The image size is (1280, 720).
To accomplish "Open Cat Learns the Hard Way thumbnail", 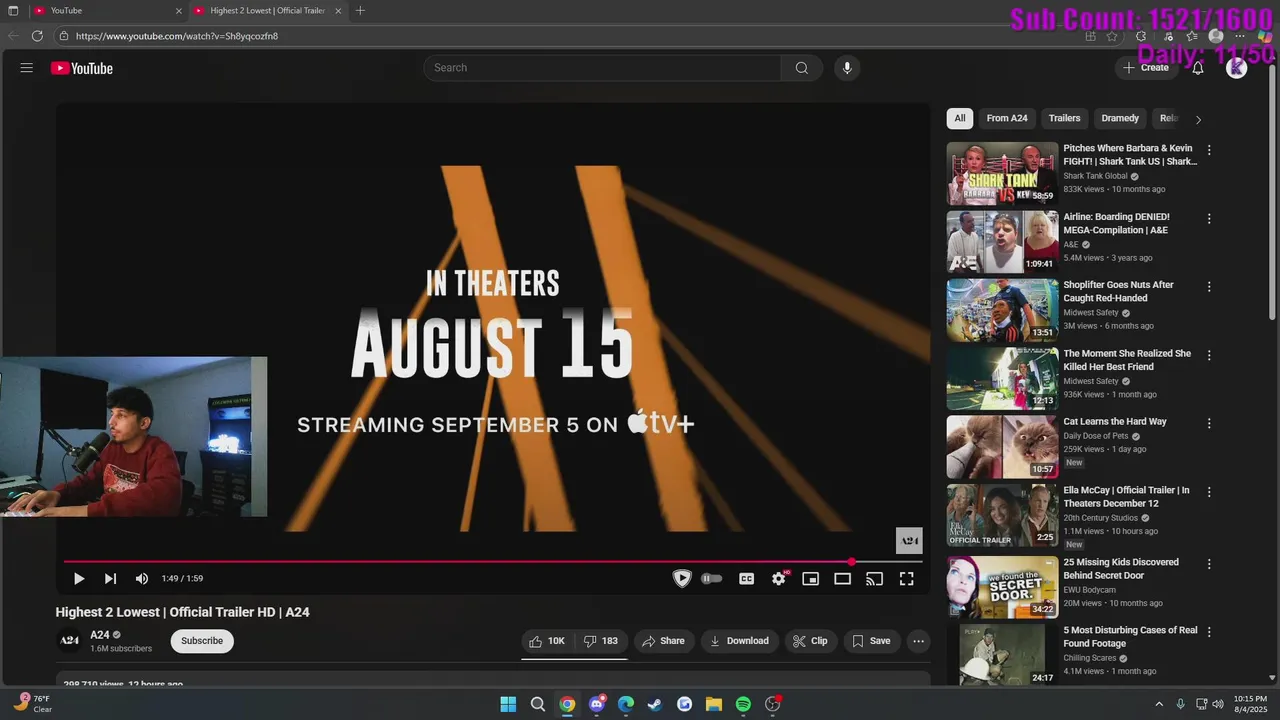I will (1002, 447).
